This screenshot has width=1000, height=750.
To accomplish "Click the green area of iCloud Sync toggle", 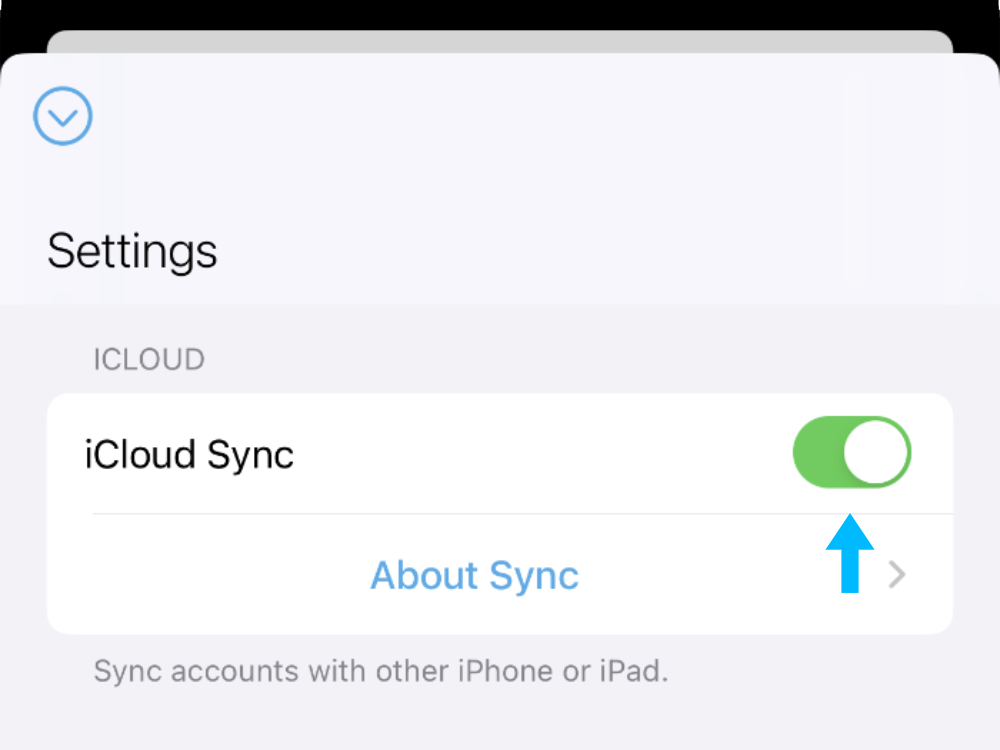I will point(818,452).
